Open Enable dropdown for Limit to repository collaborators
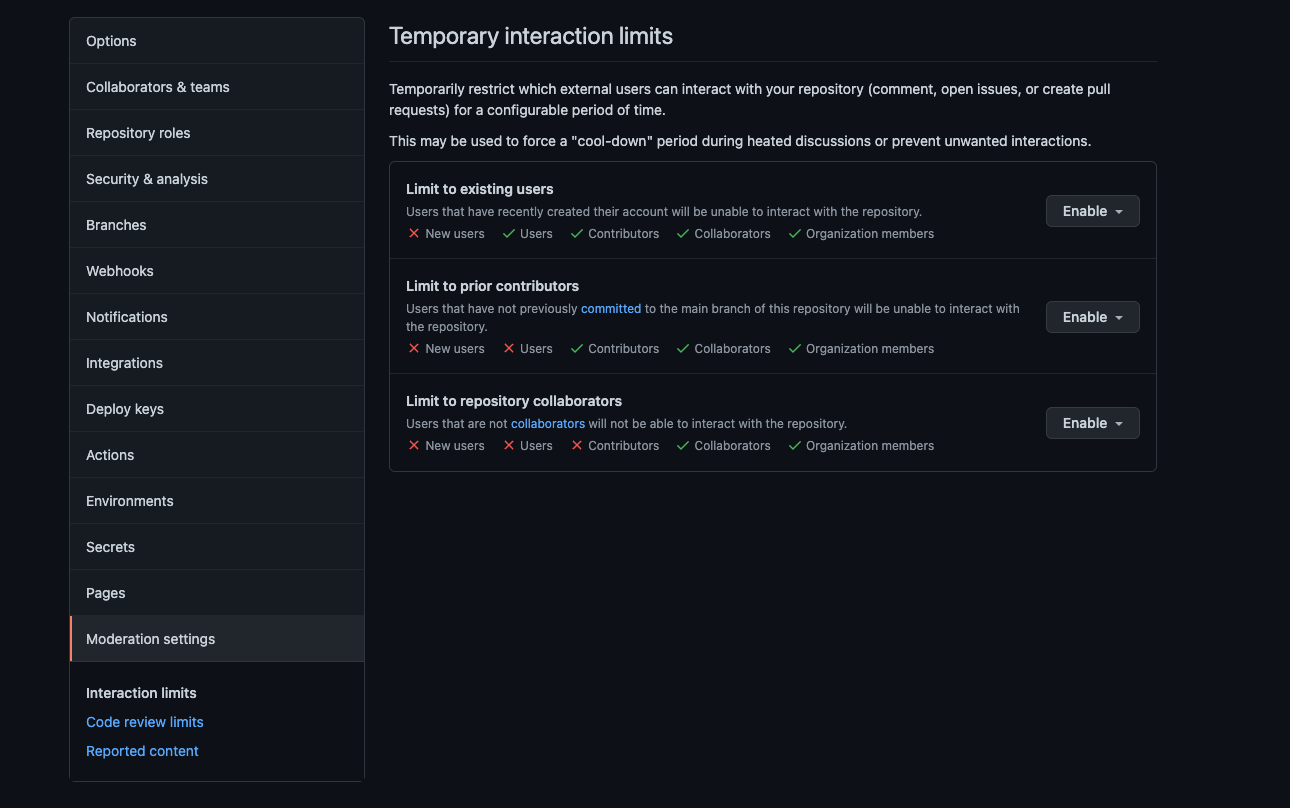The image size is (1290, 808). (x=1092, y=423)
